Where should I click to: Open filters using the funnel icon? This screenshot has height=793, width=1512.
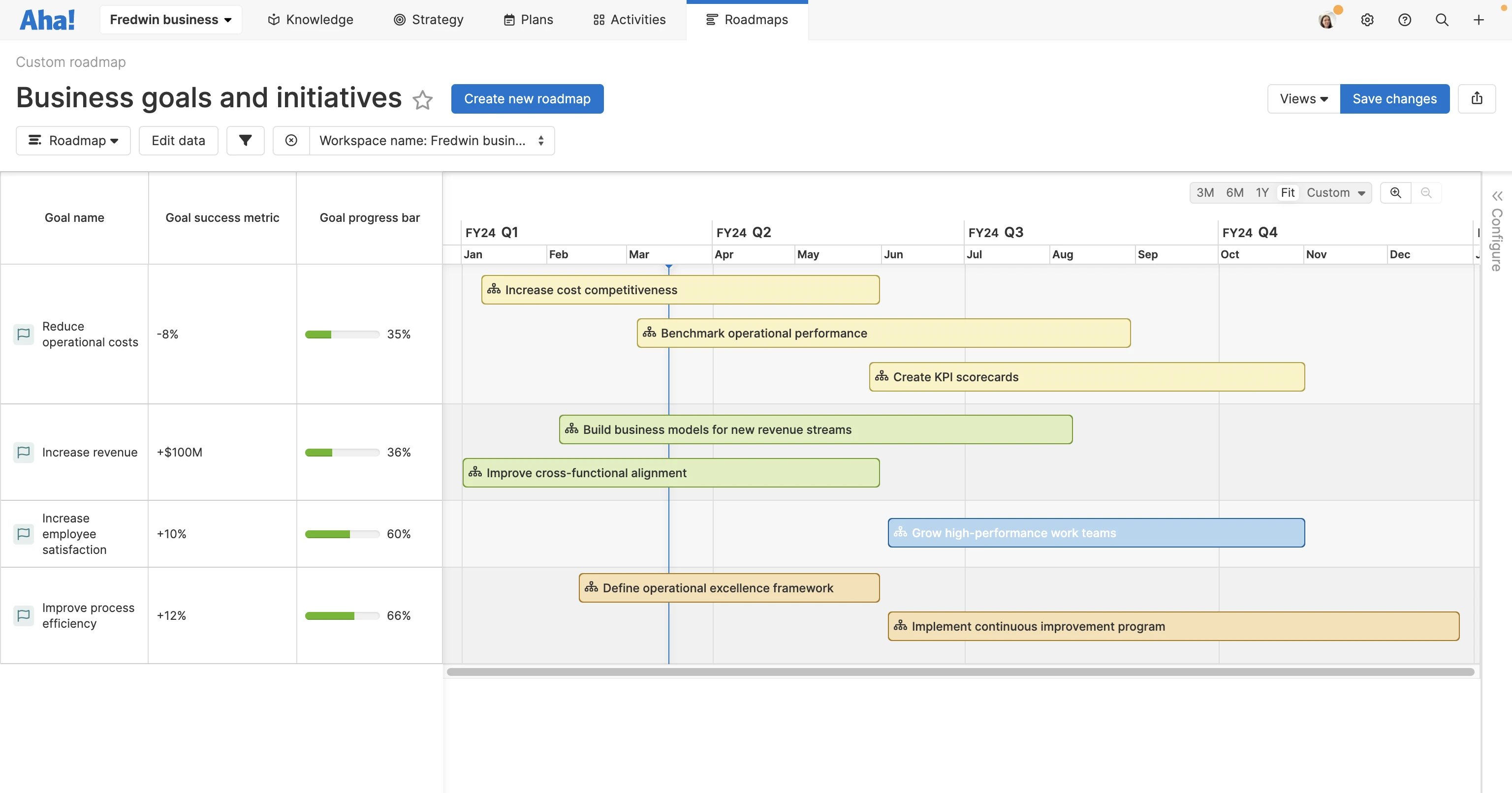[x=245, y=140]
